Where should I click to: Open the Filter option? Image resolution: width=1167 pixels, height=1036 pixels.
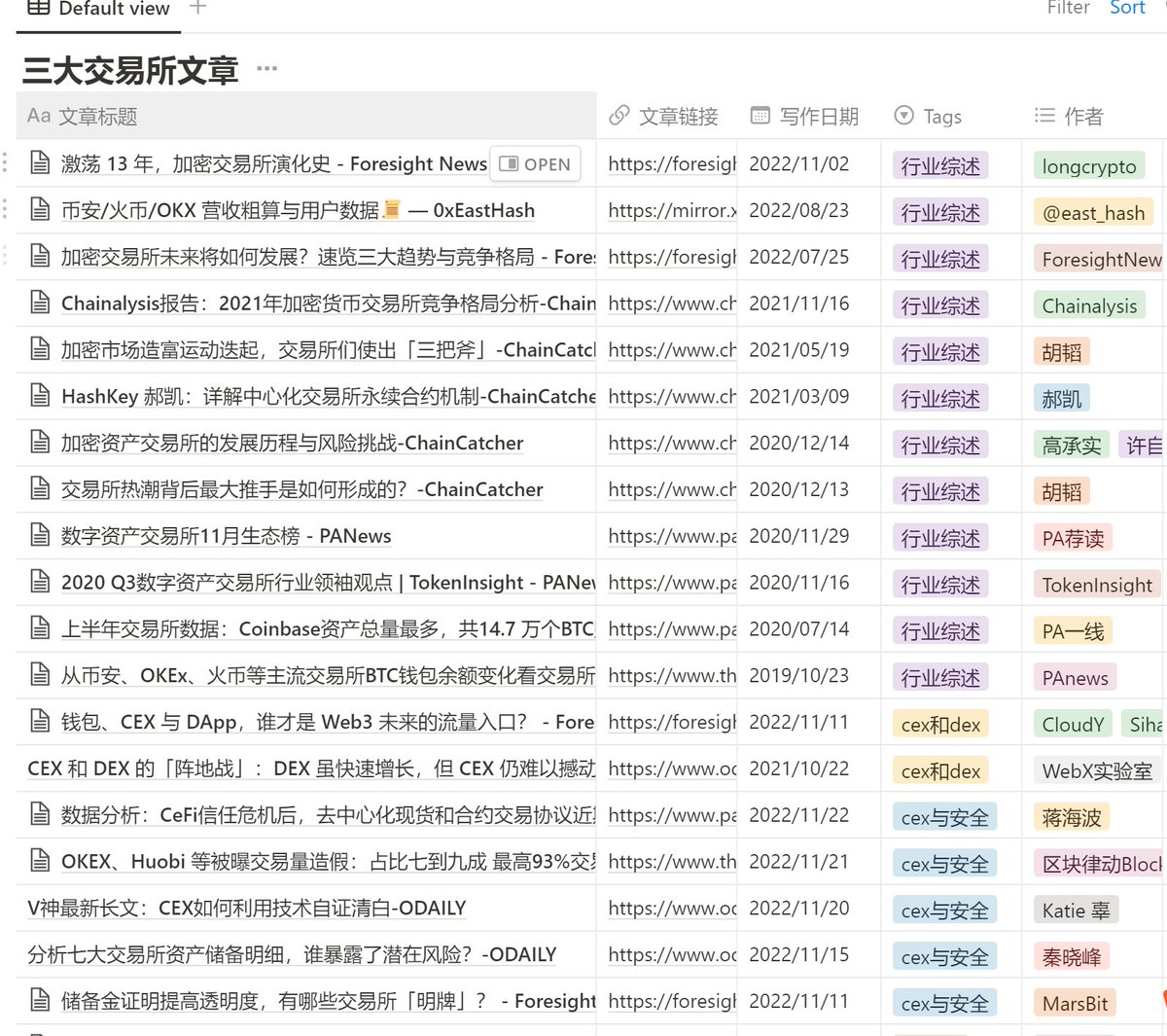[1068, 8]
